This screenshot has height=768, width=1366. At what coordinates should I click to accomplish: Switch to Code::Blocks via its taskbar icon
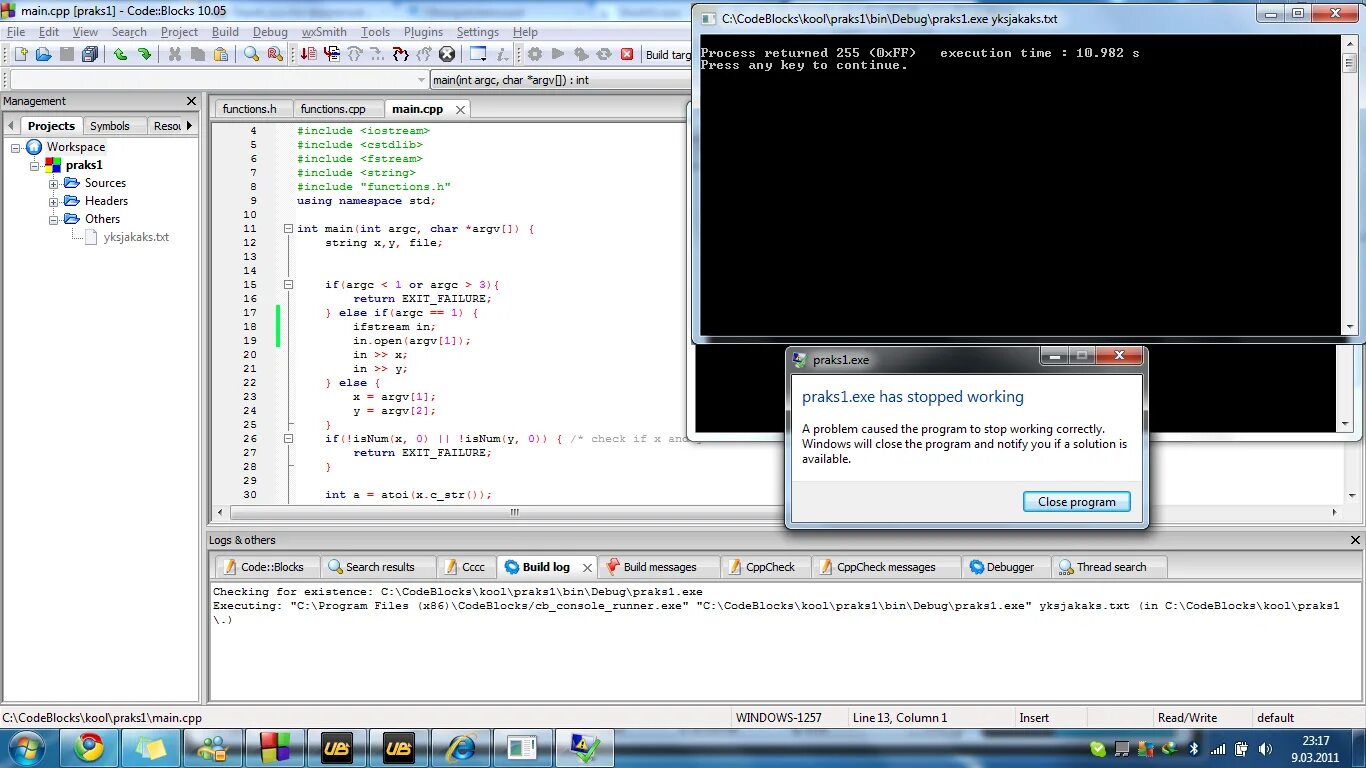[x=274, y=747]
